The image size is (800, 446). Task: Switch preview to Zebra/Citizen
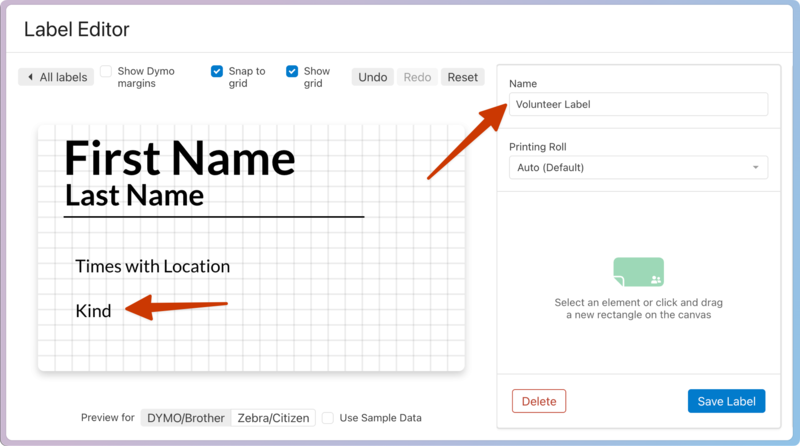click(274, 418)
